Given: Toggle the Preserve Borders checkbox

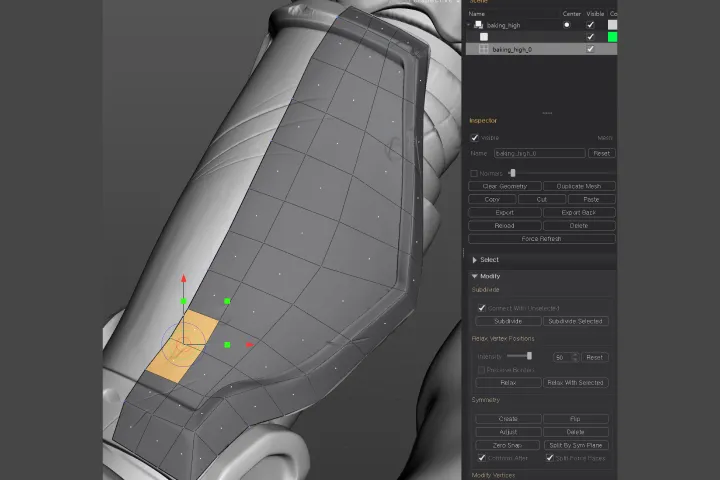Looking at the screenshot, I should (x=481, y=370).
